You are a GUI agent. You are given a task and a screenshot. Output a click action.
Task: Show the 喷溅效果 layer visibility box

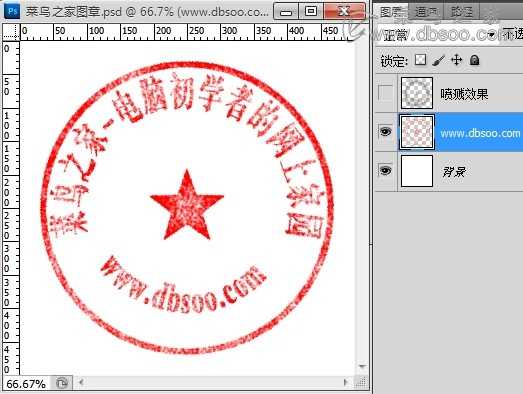[x=385, y=92]
